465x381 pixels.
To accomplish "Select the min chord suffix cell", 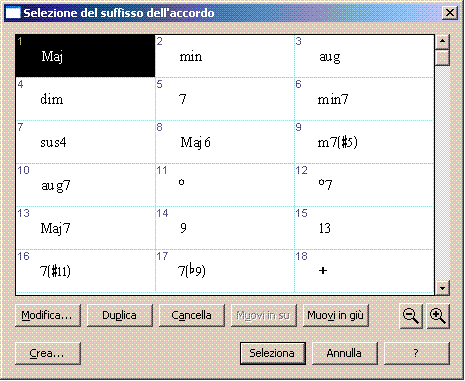I will click(x=225, y=56).
